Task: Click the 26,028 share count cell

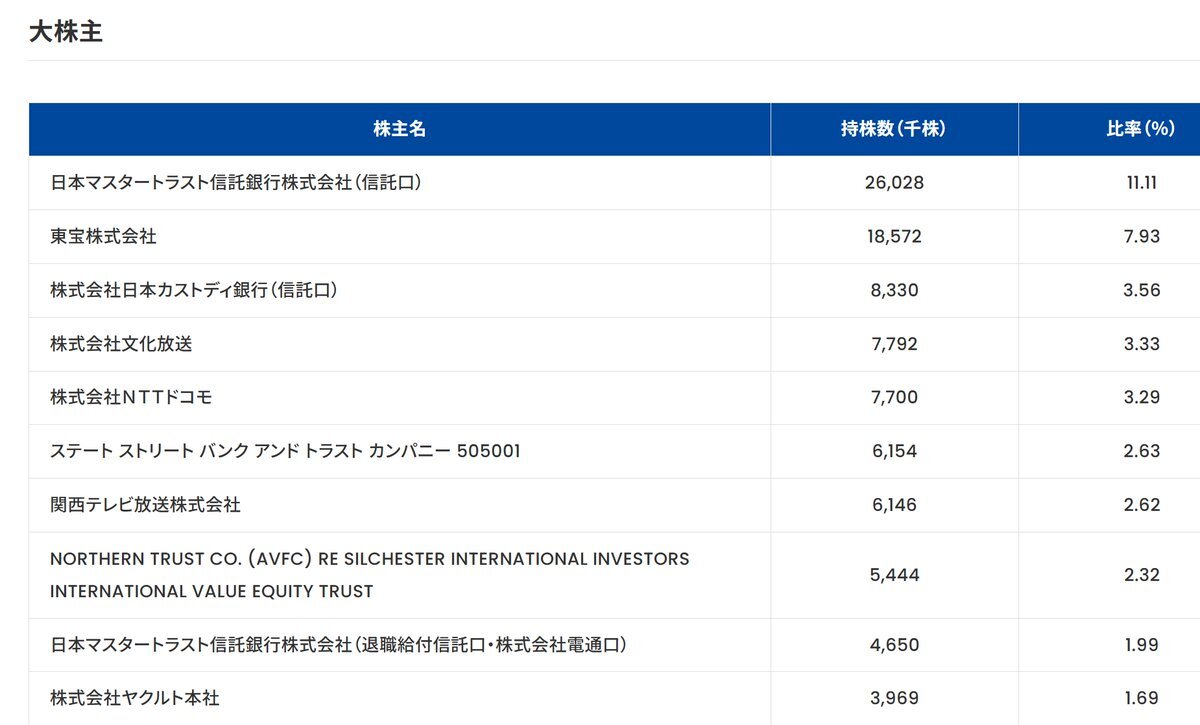Action: pyautogui.click(x=894, y=183)
